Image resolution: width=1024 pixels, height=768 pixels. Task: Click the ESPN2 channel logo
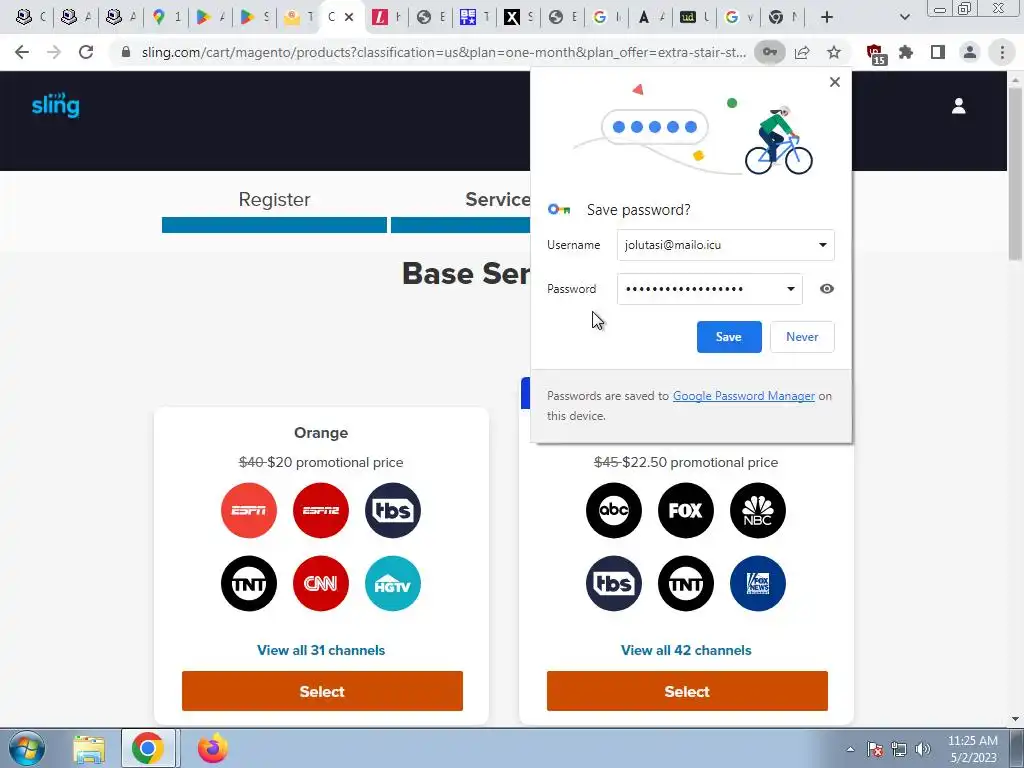point(321,511)
